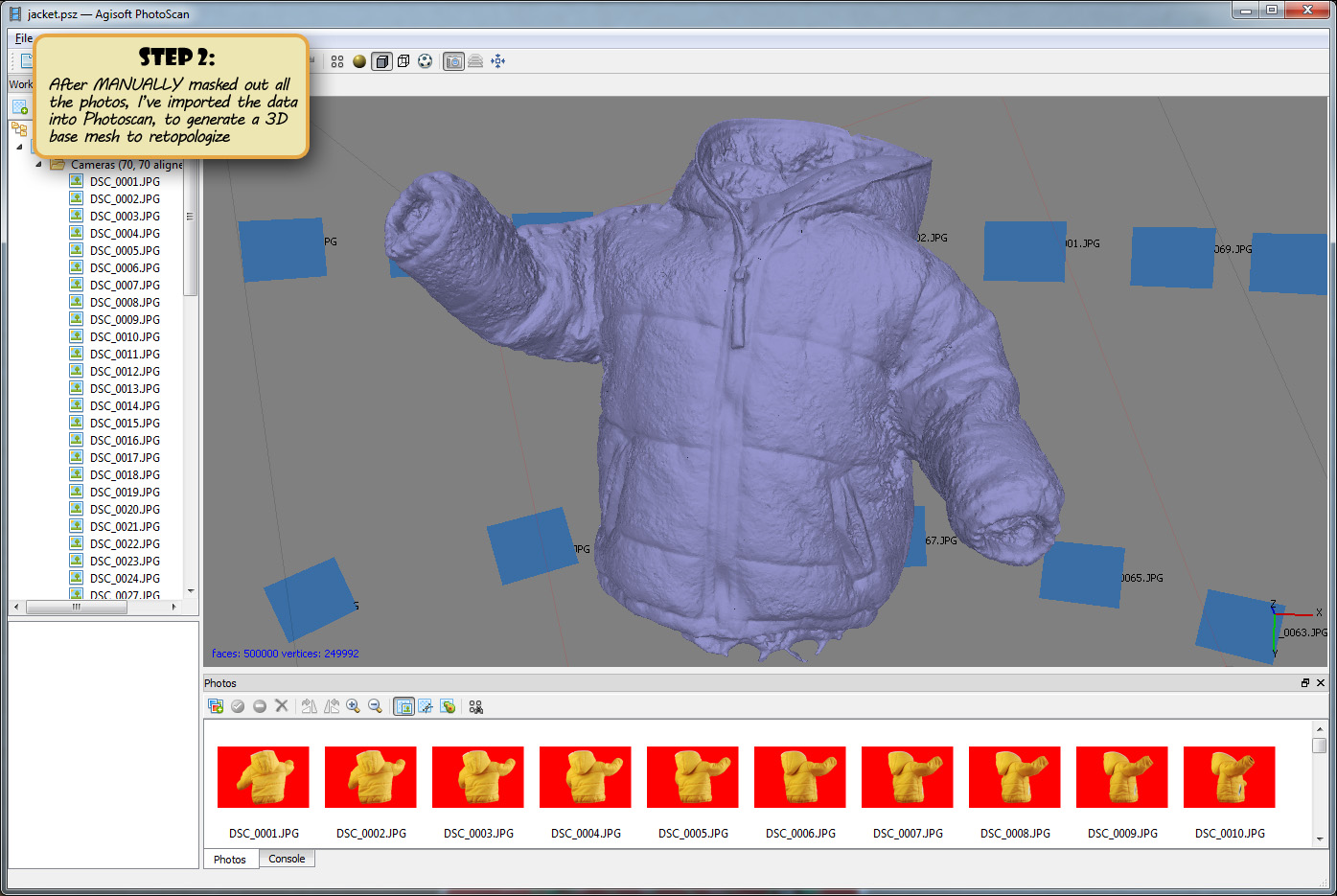This screenshot has width=1337, height=896.
Task: Click camera plane labeled 0065.JPG in viewport
Action: click(x=1082, y=574)
